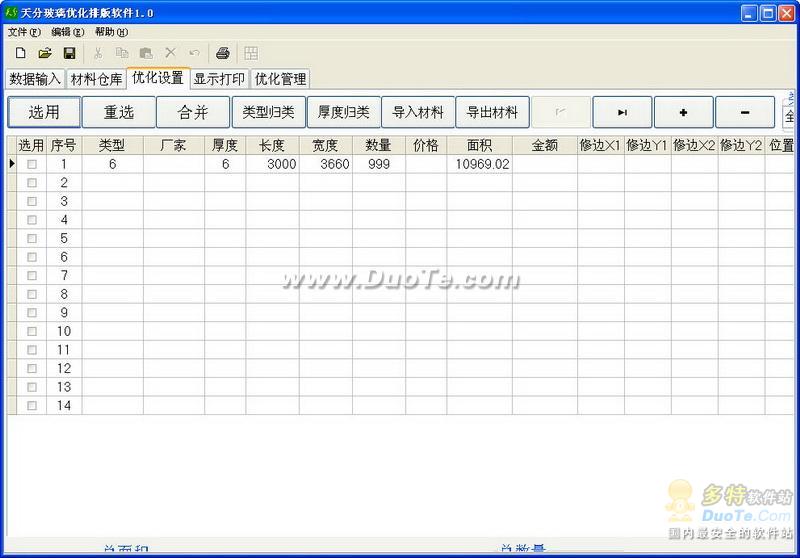Tick the 选用 checkbox in row 2
800x558 pixels.
click(x=32, y=183)
